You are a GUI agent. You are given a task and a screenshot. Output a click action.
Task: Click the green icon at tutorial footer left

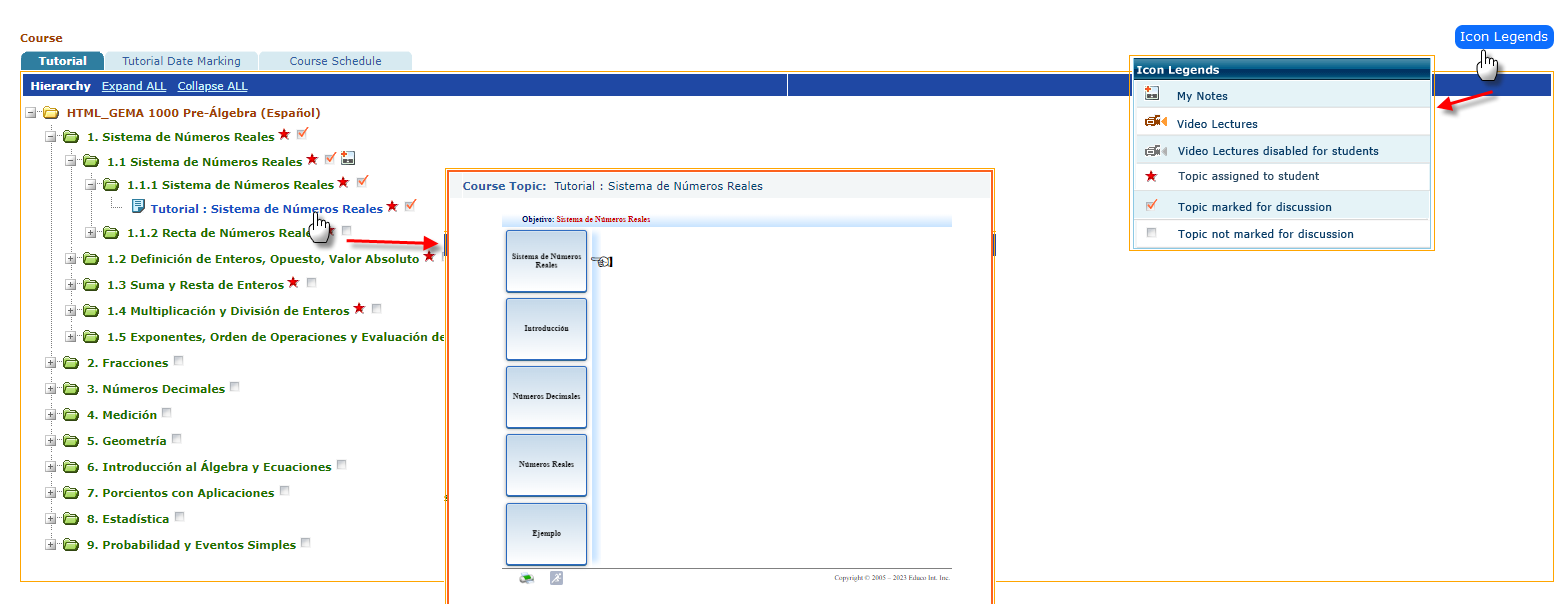tap(526, 578)
